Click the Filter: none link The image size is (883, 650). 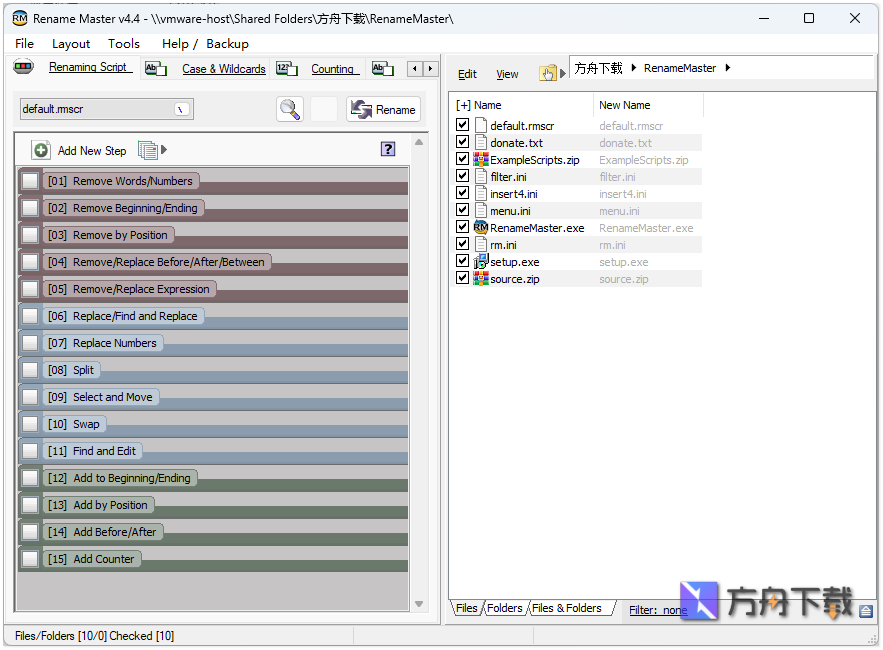[658, 610]
